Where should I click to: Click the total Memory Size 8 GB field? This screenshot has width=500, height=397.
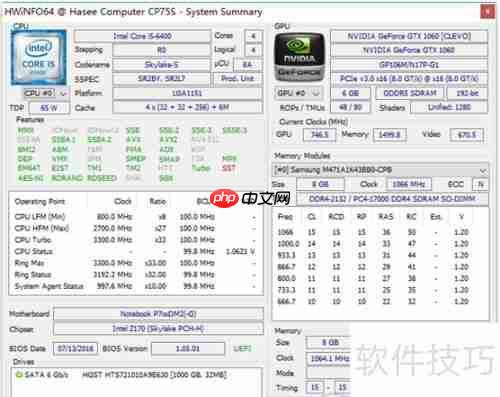click(328, 342)
